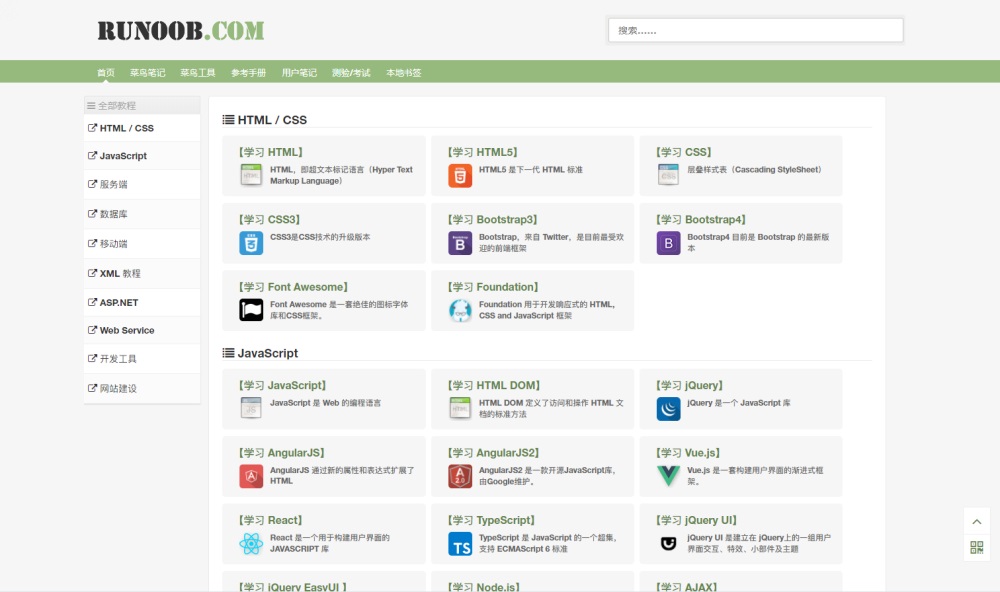
Task: Click the 'jQuery 是一个 JavaScript 库' description
Action: click(x=739, y=403)
